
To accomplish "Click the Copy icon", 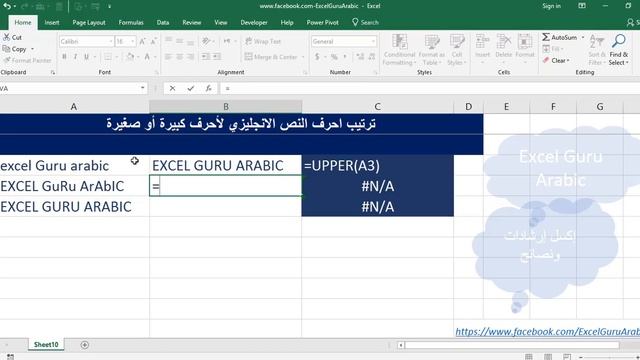I will pos(7,49).
